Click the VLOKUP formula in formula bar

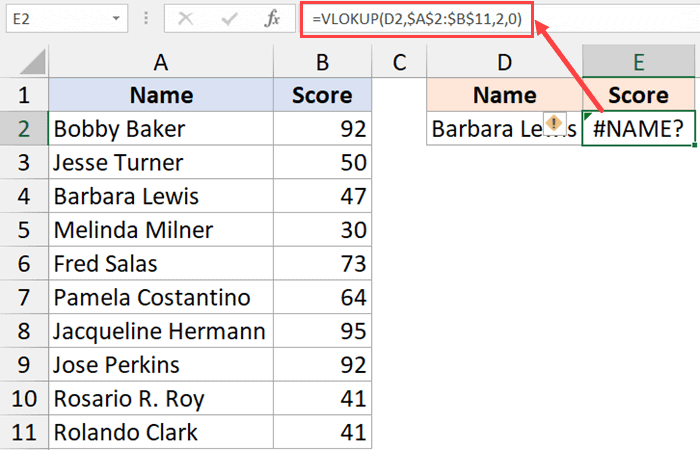(416, 19)
